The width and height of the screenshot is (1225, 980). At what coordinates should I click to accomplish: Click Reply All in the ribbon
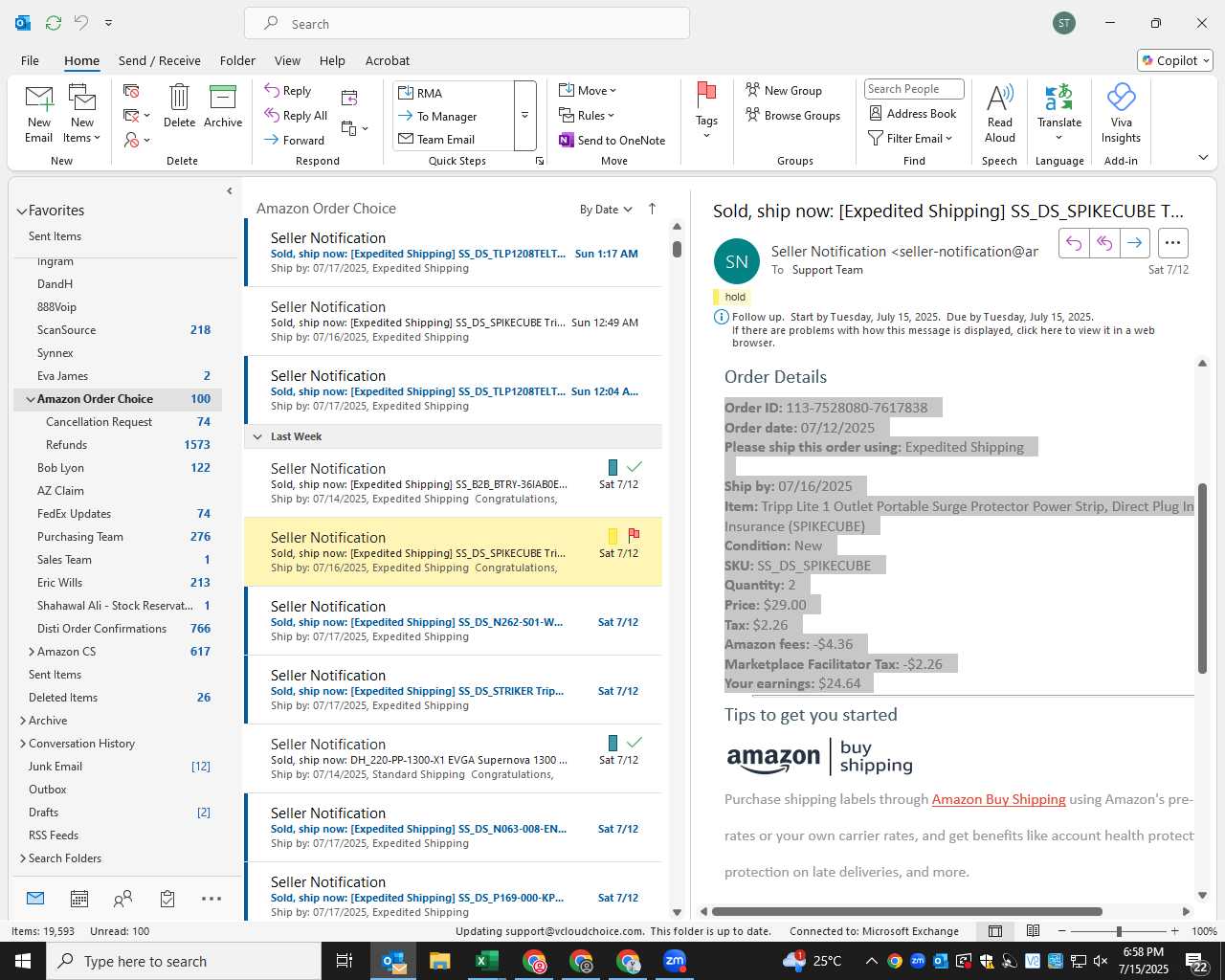(x=296, y=116)
